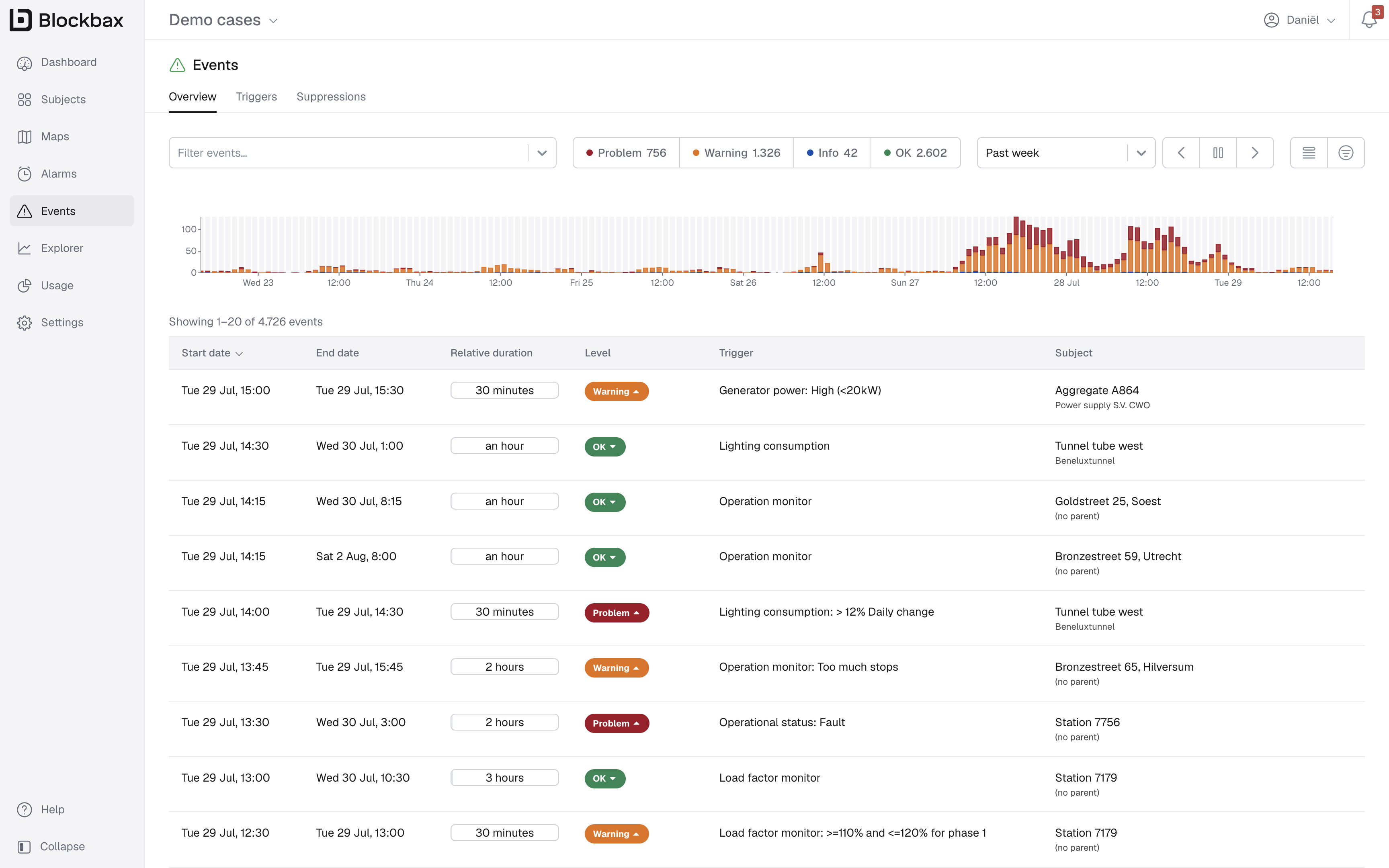Viewport: 1389px width, 868px height.
Task: Go to Alarms in sidebar
Action: (58, 174)
